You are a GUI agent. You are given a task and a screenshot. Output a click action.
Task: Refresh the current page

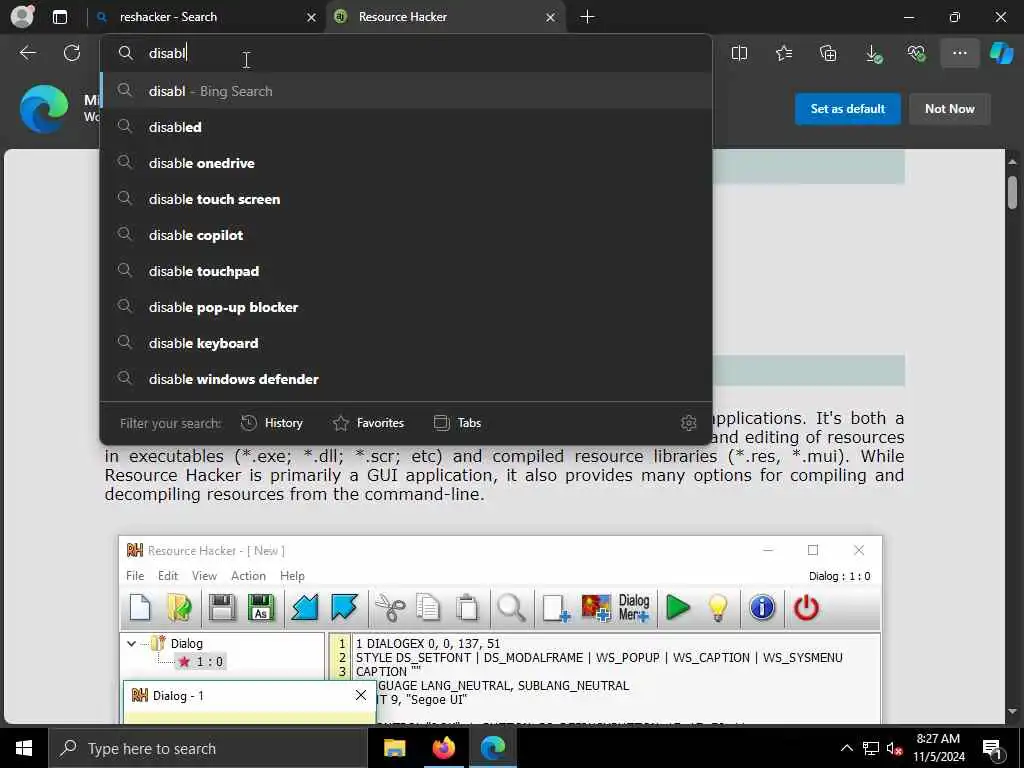(72, 53)
